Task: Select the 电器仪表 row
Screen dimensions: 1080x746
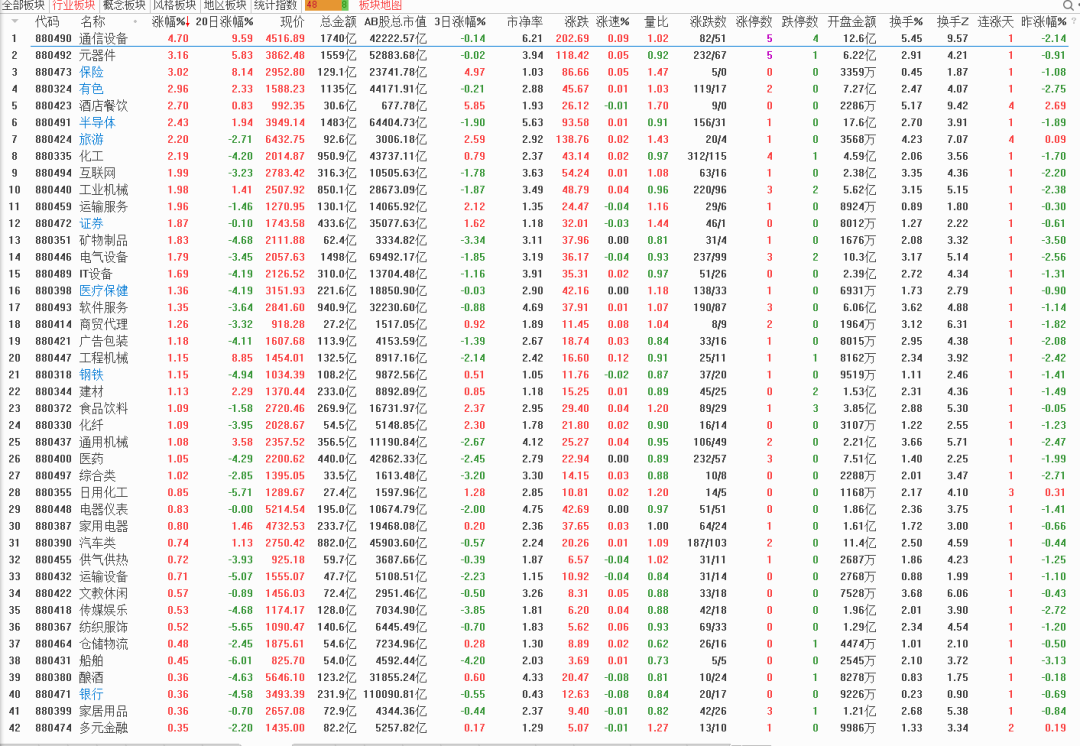Action: tap(537, 509)
